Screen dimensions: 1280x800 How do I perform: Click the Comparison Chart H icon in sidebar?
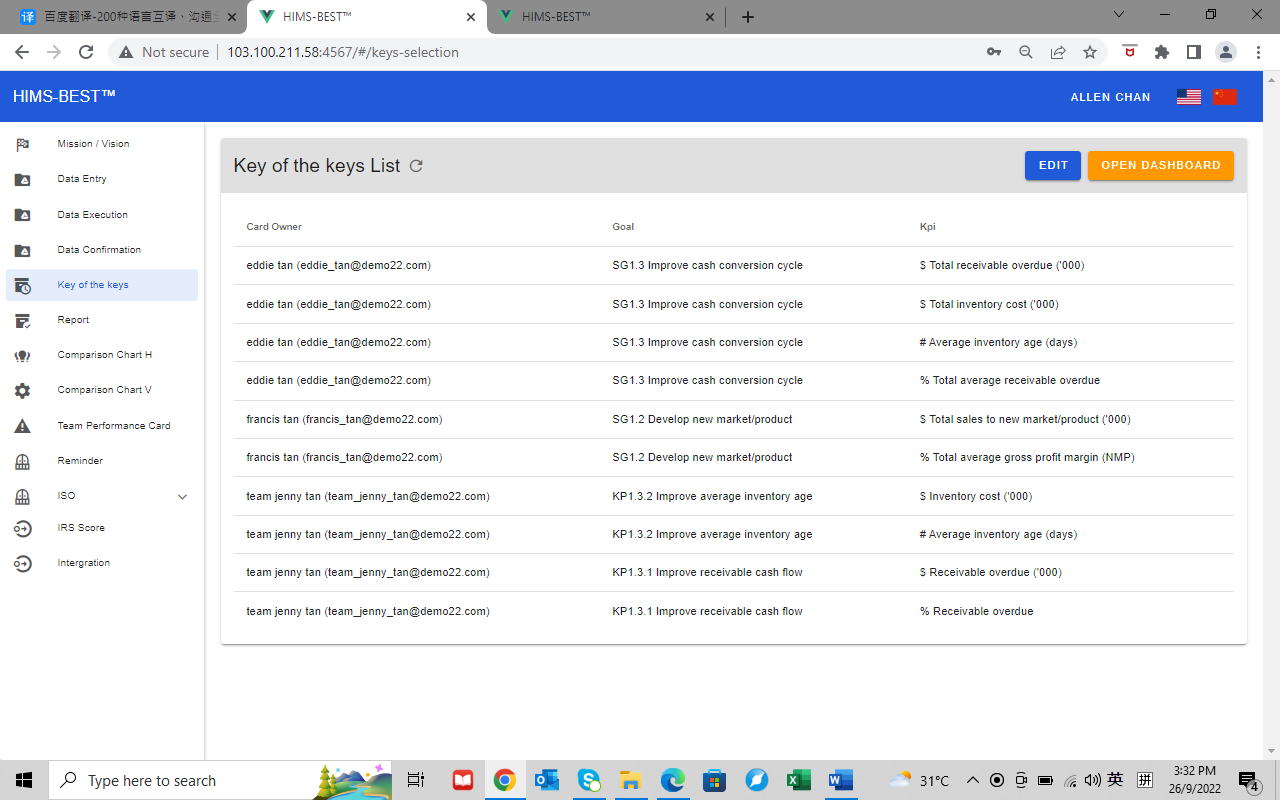[22, 356]
